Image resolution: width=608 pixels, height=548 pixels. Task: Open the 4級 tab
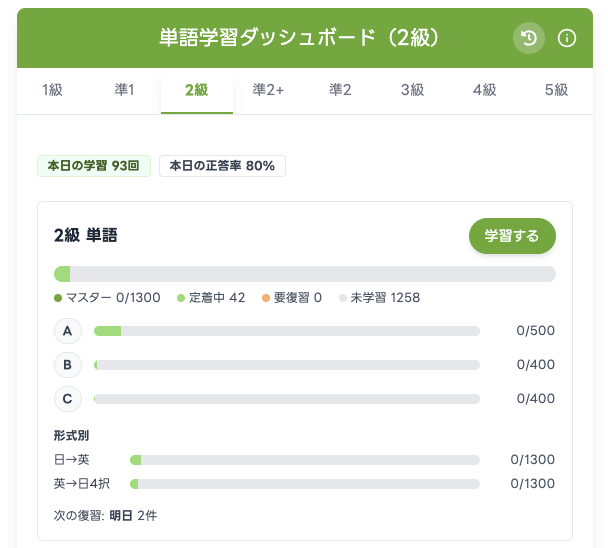[484, 90]
